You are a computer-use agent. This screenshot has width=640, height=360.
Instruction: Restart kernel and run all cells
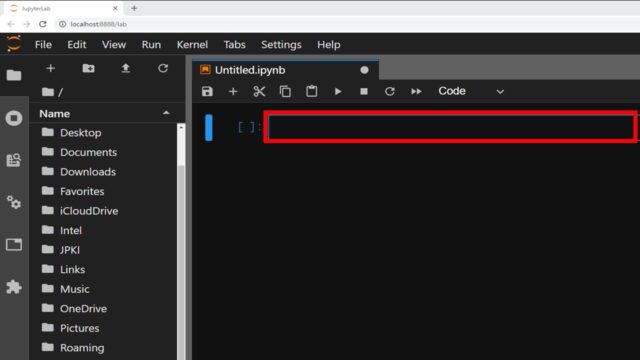(416, 91)
